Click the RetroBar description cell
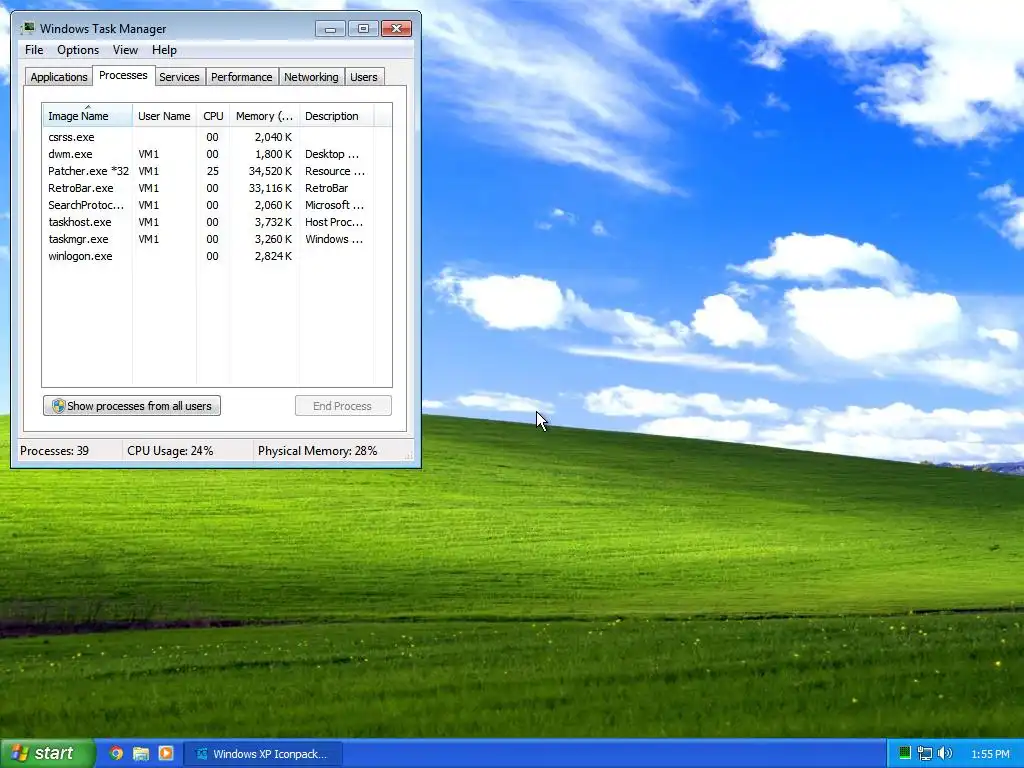Viewport: 1024px width, 768px height. tap(327, 188)
